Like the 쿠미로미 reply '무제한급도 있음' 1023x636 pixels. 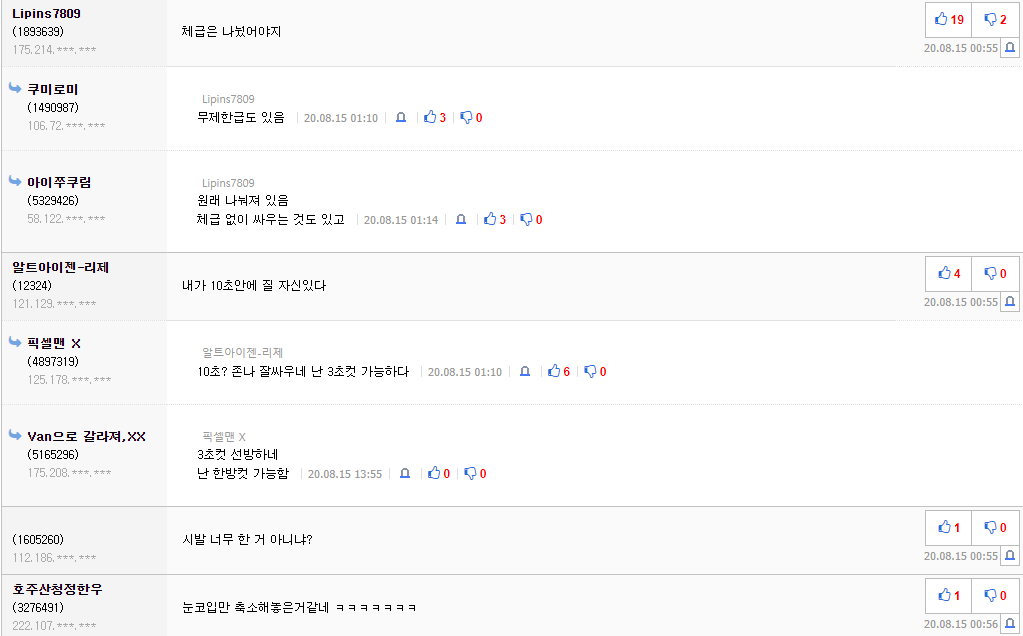pyautogui.click(x=435, y=117)
